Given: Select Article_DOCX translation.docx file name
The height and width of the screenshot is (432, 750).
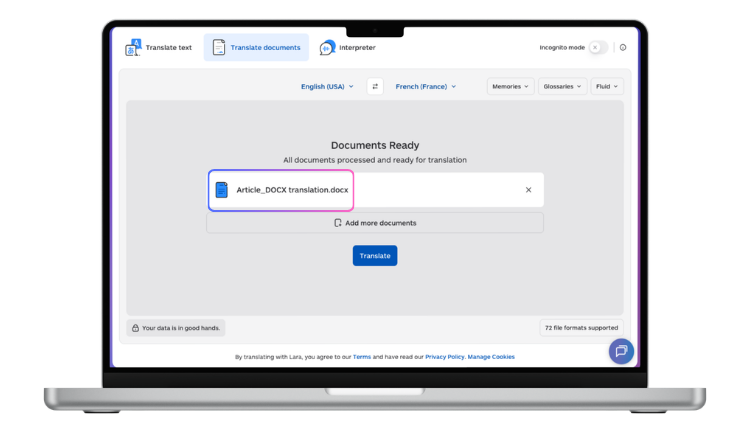Looking at the screenshot, I should (292, 190).
